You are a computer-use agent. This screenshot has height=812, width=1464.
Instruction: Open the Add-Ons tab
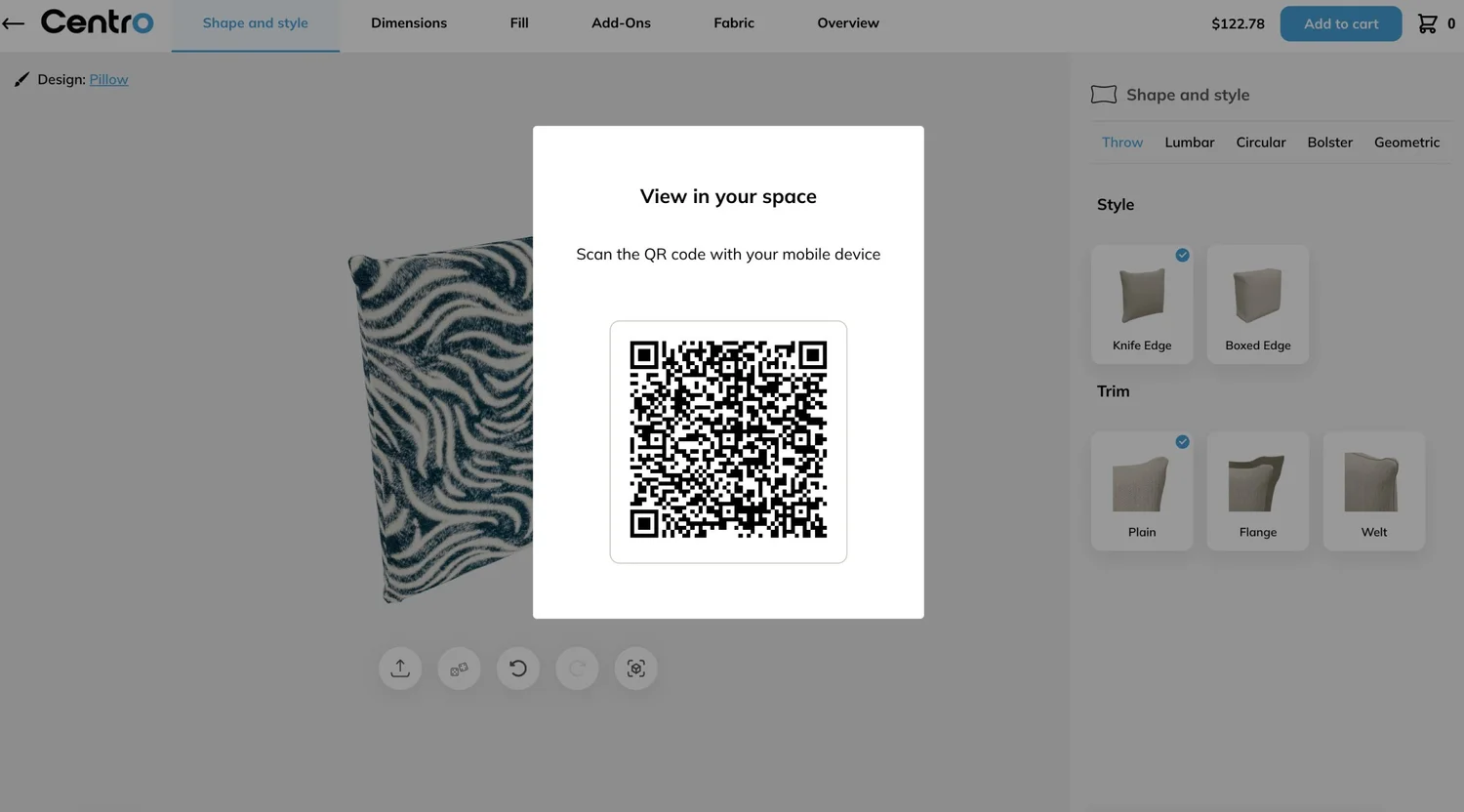click(621, 23)
